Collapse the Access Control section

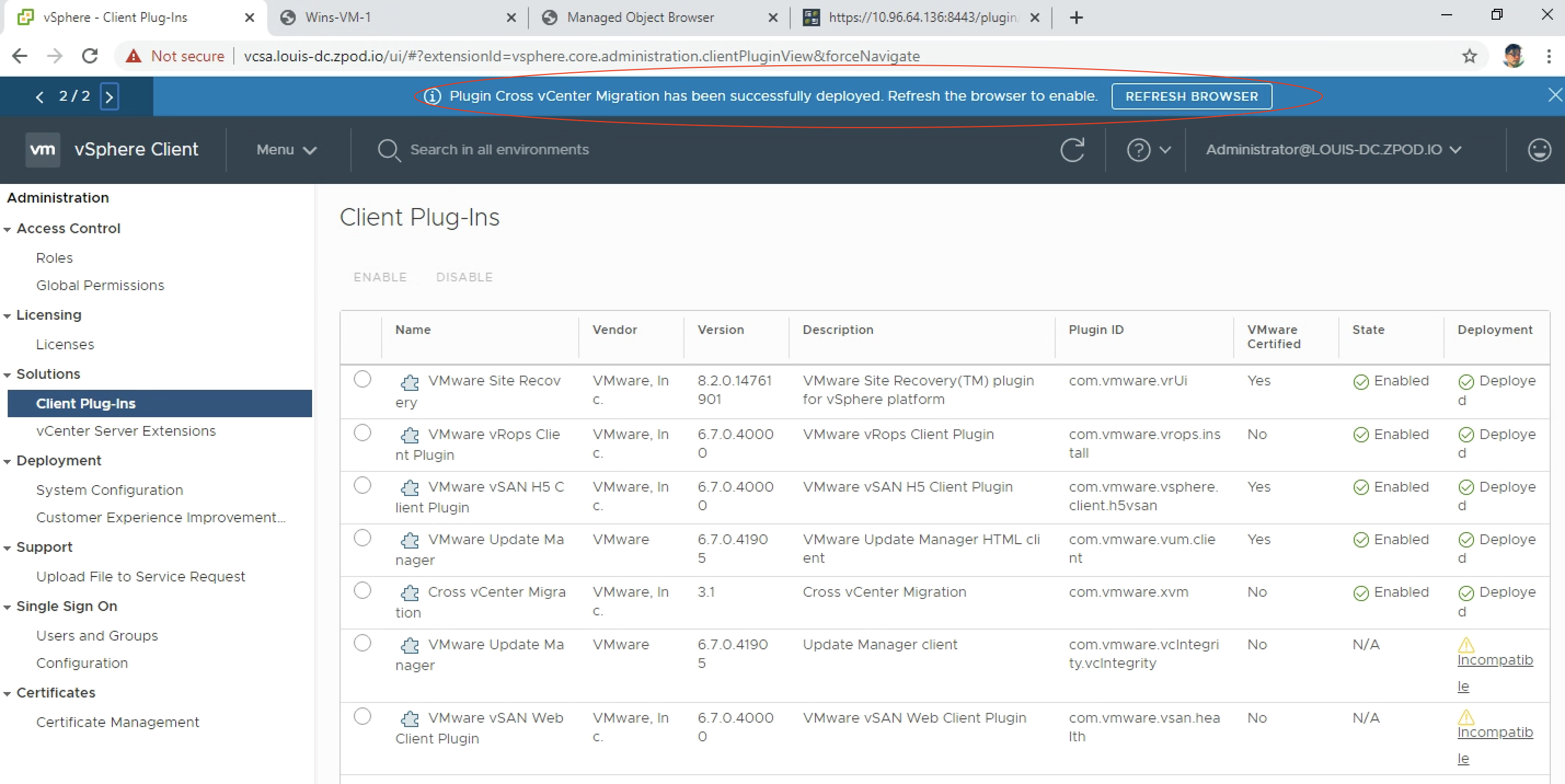7,229
